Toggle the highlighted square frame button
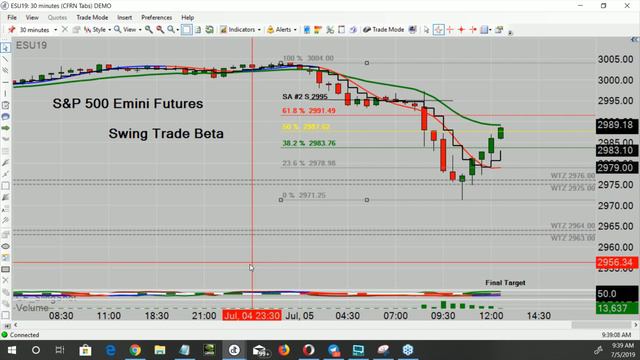This screenshot has width=640, height=360. click(187, 29)
